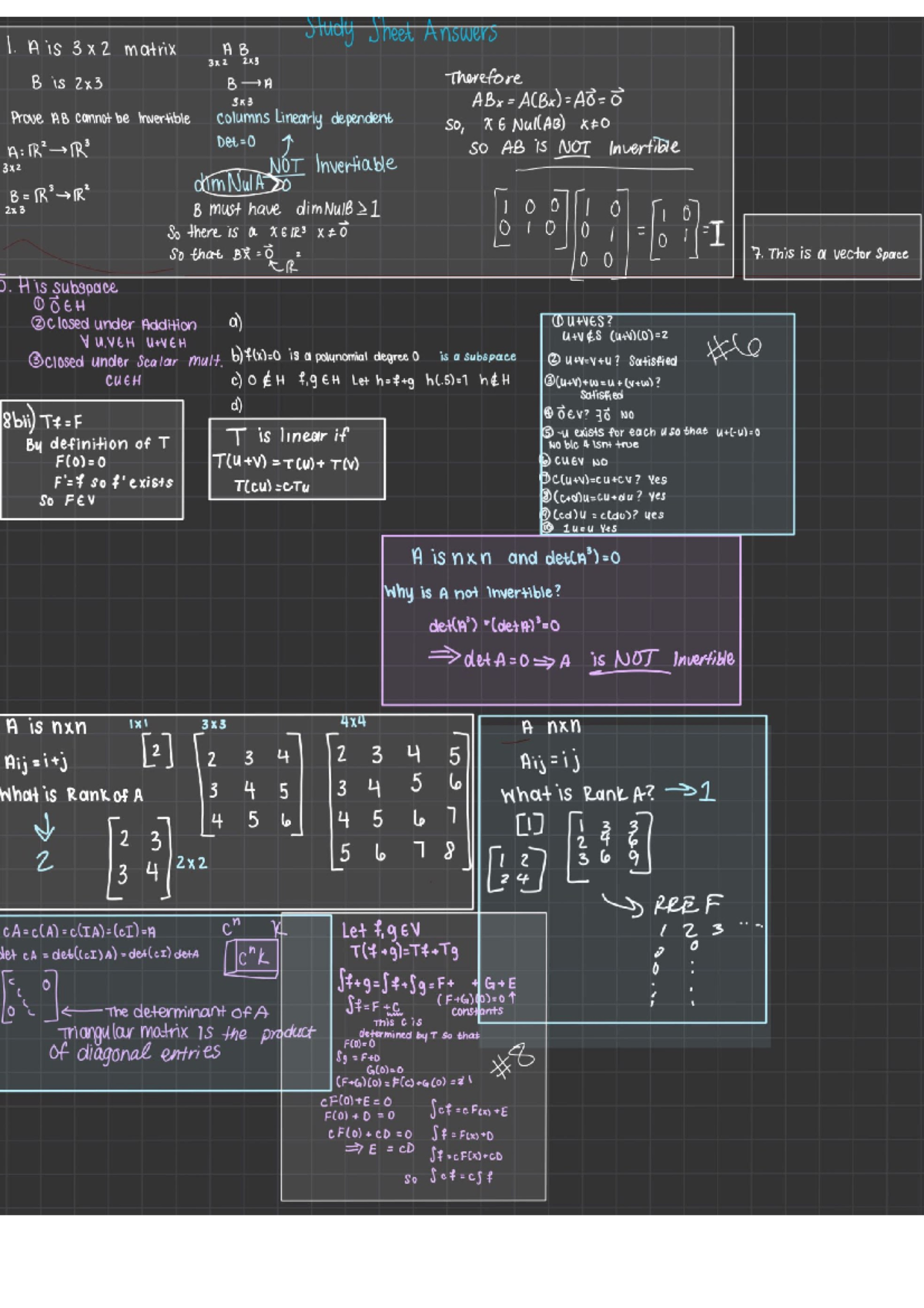Click the "NOT Invertiable" blue text

pyautogui.click(x=333, y=165)
